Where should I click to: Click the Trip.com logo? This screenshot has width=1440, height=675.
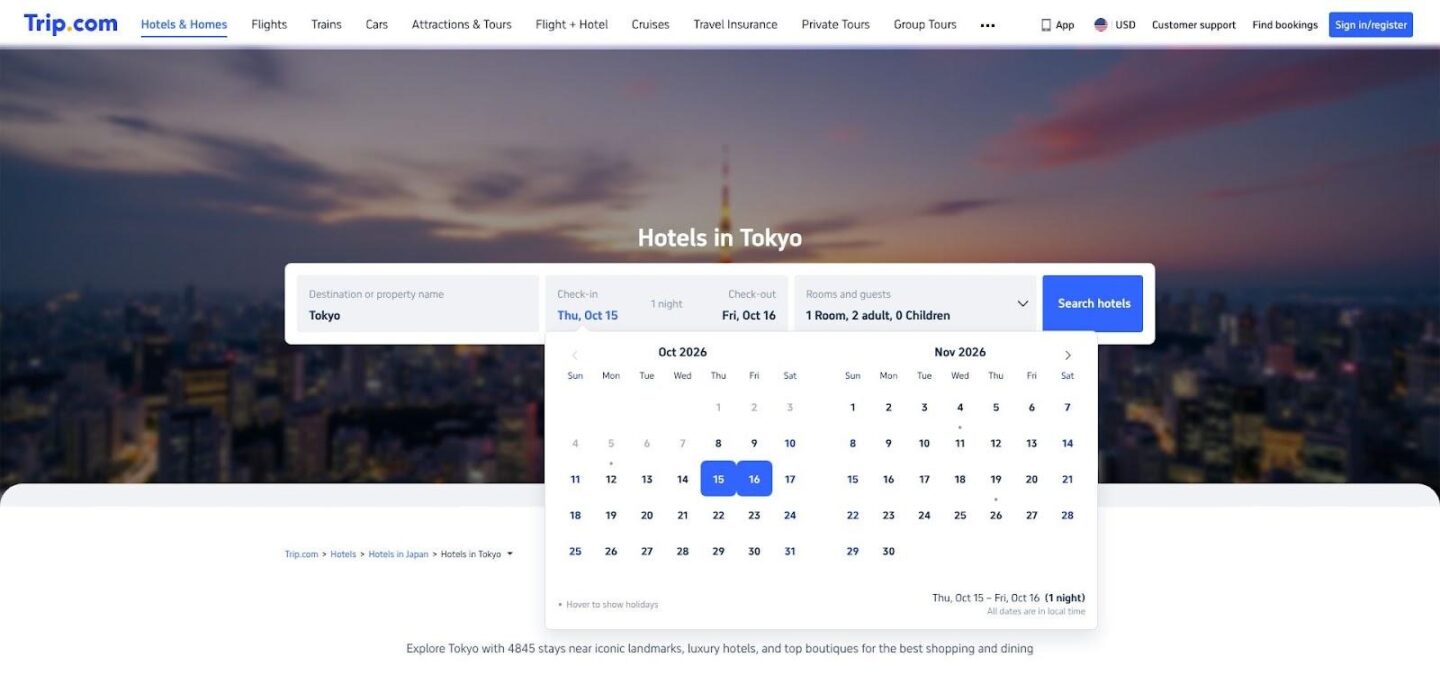pyautogui.click(x=70, y=24)
